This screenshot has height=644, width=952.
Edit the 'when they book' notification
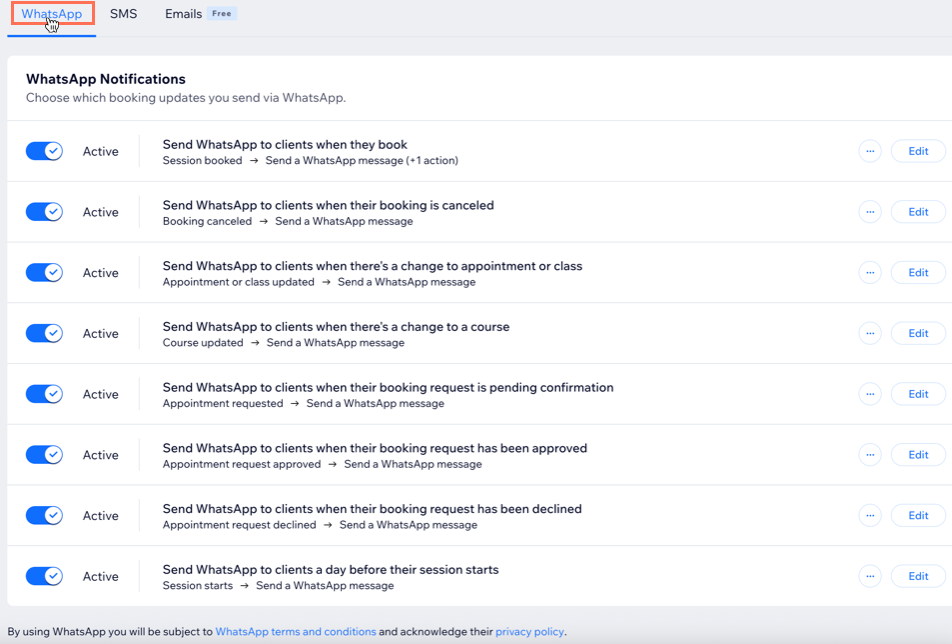[917, 151]
